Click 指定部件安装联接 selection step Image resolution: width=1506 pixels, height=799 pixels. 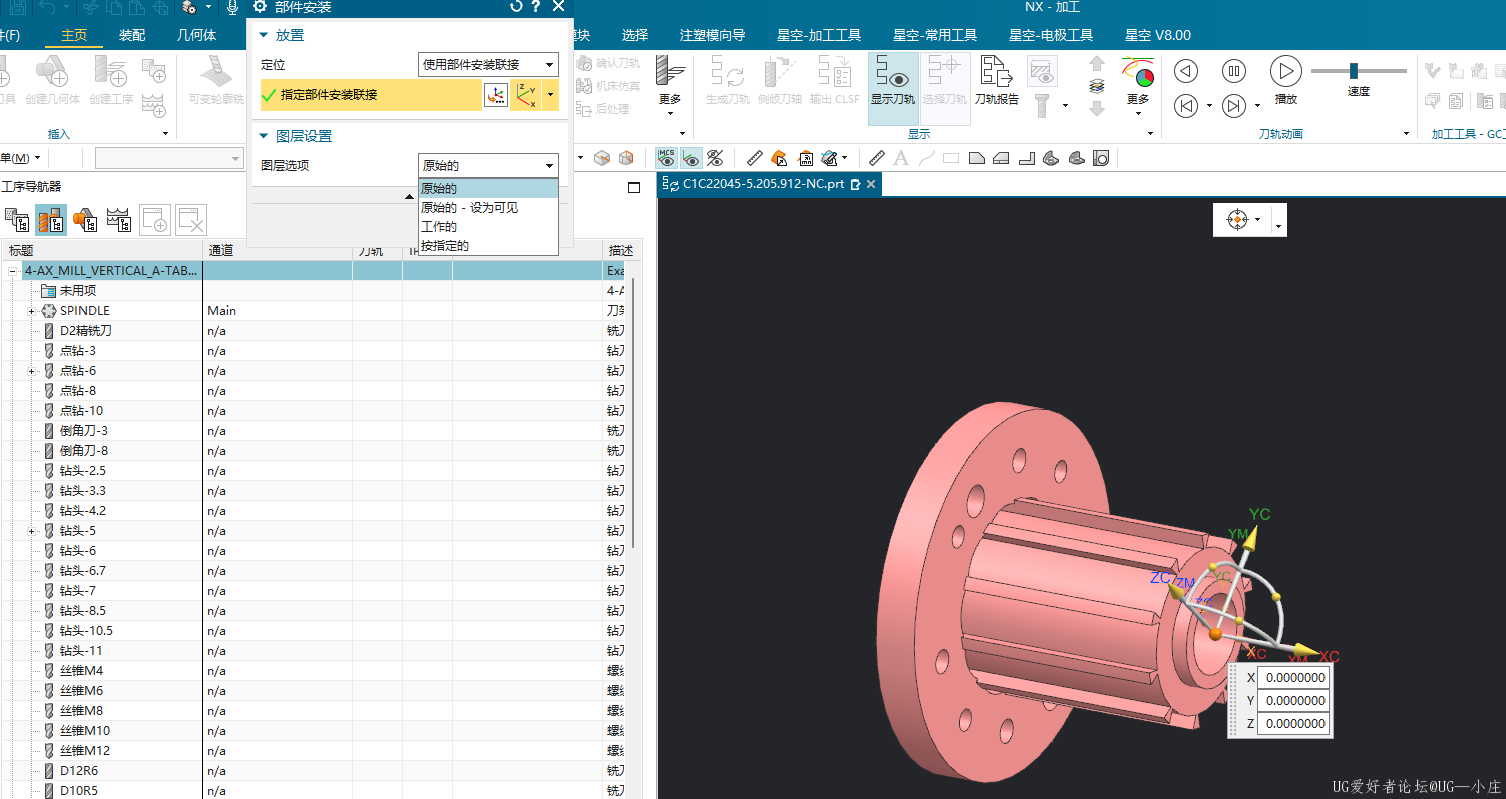click(x=369, y=95)
